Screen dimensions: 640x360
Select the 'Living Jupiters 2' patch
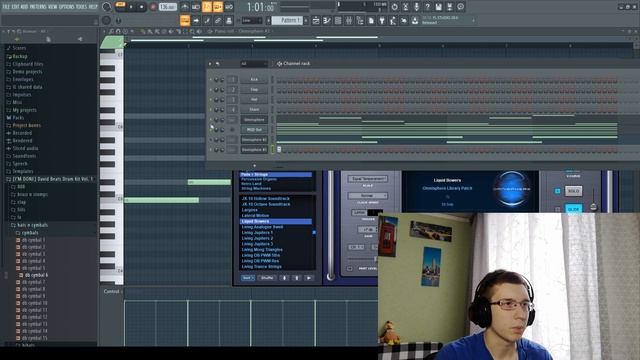coord(258,238)
